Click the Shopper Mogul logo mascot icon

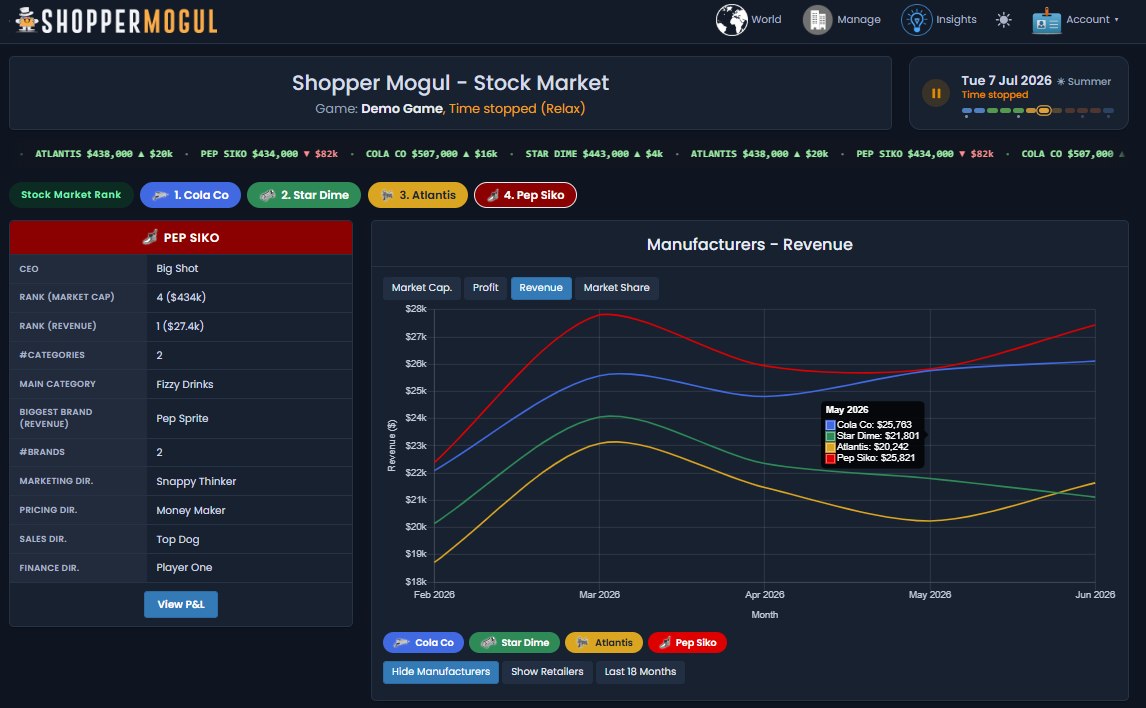[x=27, y=20]
